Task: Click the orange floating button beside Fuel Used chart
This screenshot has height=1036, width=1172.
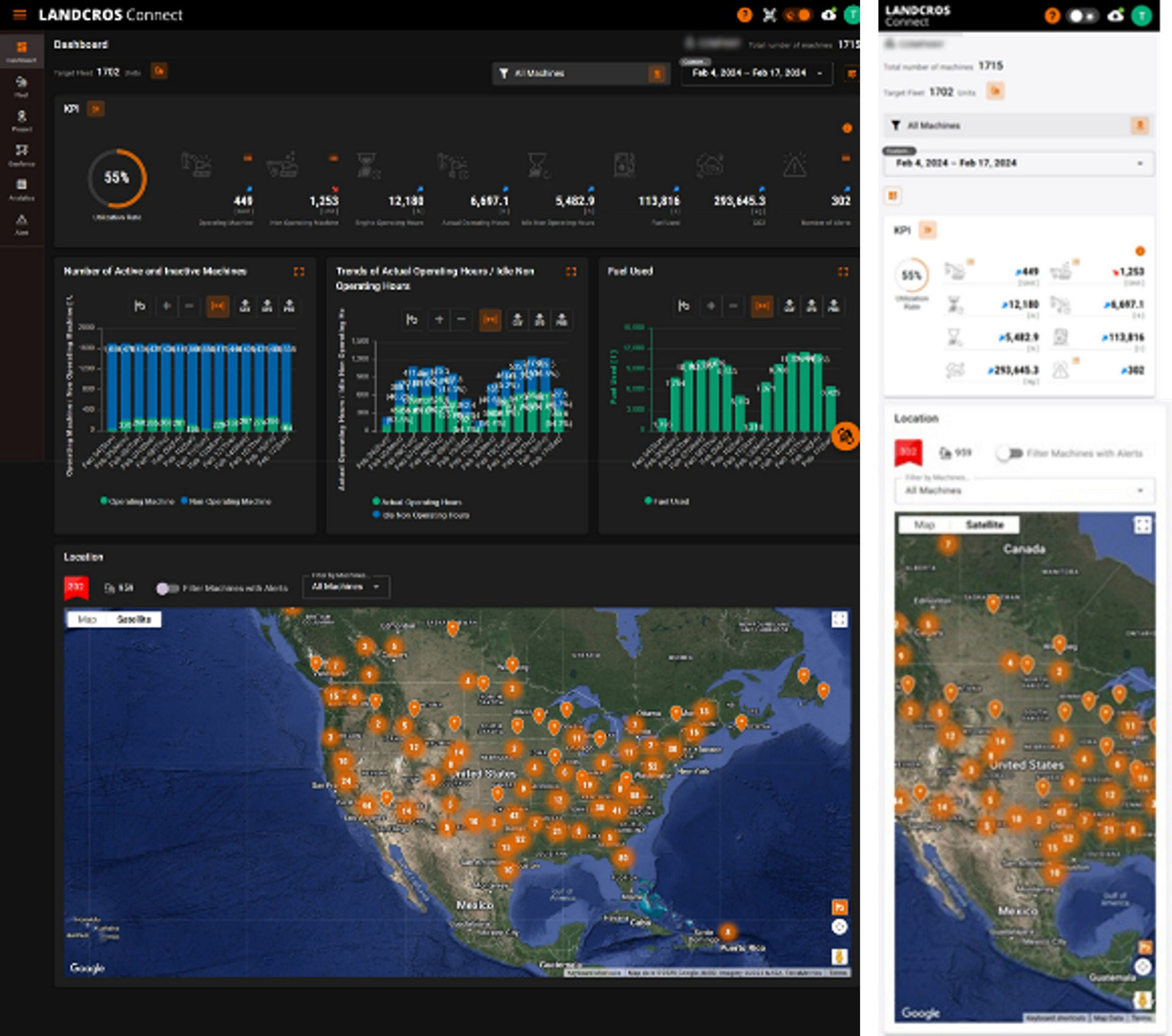Action: pos(845,437)
